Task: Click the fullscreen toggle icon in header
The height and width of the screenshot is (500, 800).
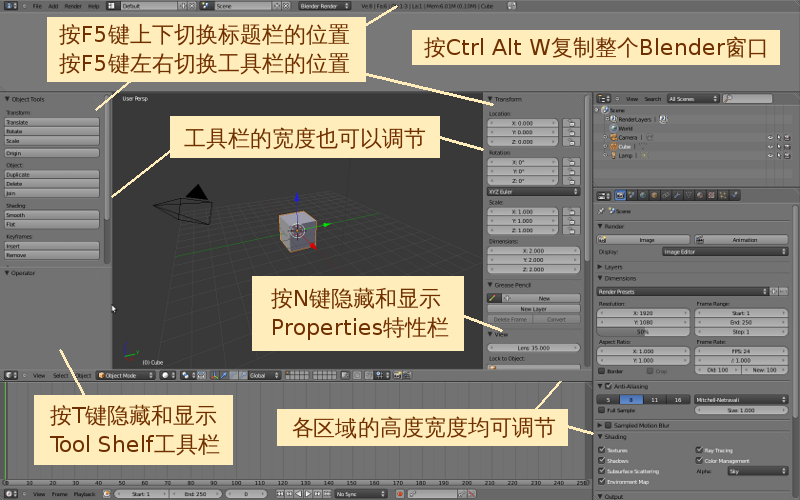Action: pyautogui.click(x=512, y=6)
